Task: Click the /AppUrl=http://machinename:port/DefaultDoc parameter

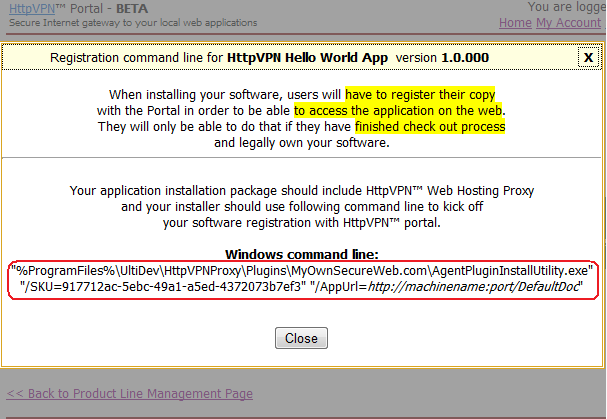Action: 447,287
